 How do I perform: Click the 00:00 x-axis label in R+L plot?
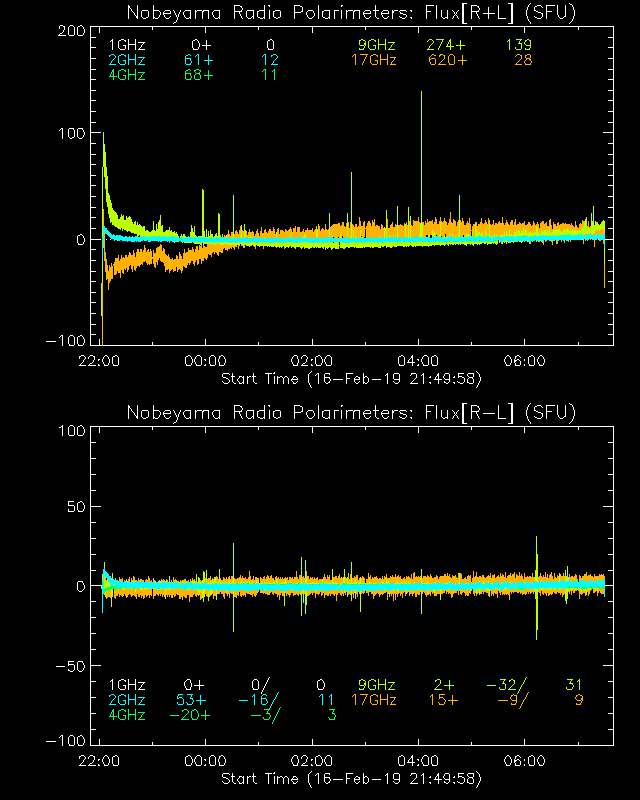point(205,361)
